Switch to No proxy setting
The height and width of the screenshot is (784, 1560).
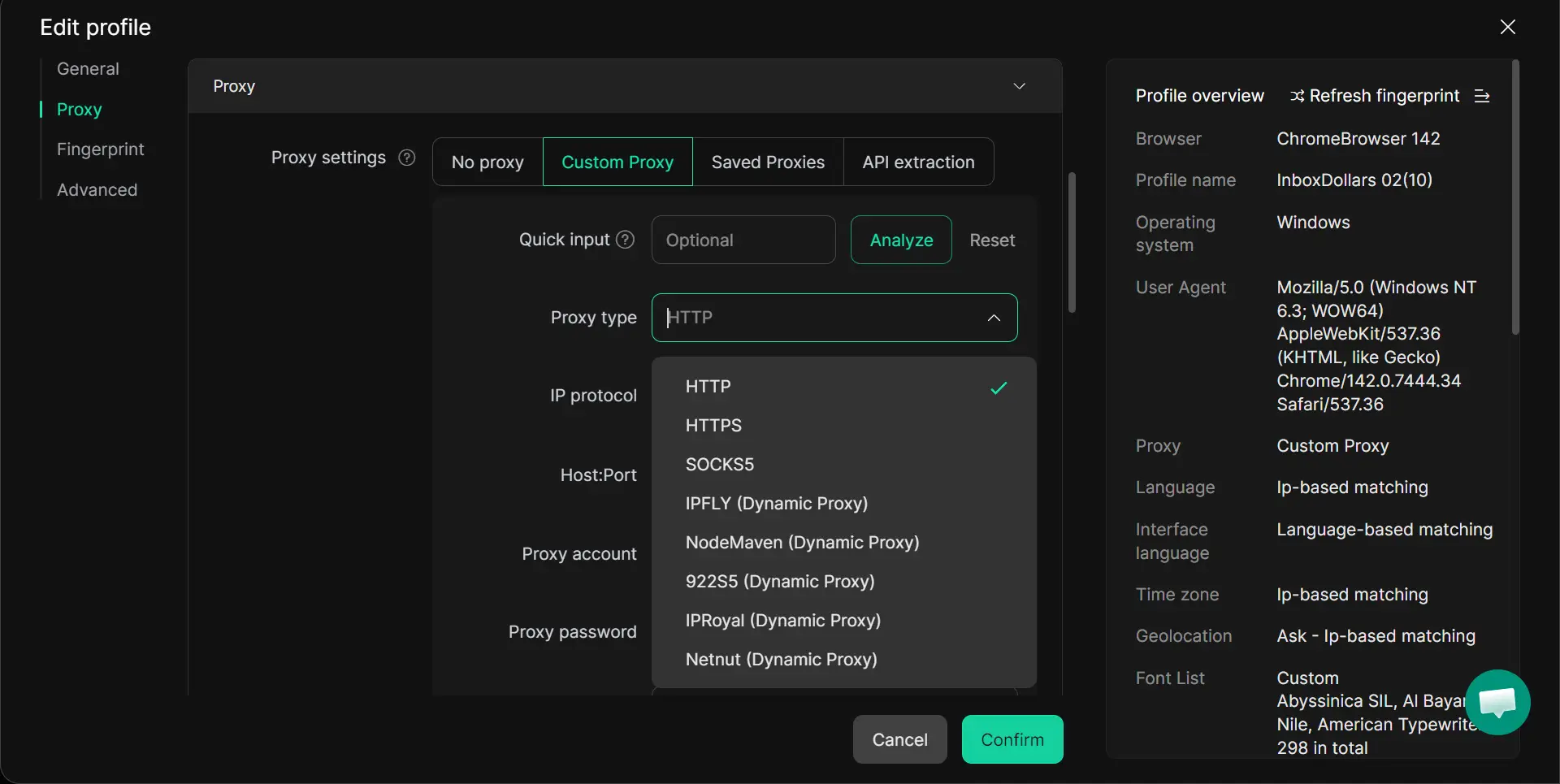[x=487, y=162]
